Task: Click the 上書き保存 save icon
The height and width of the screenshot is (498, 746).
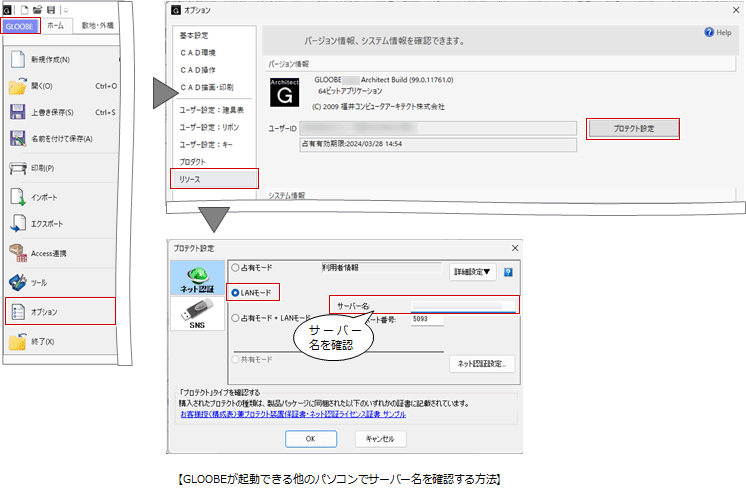Action: click(16, 113)
